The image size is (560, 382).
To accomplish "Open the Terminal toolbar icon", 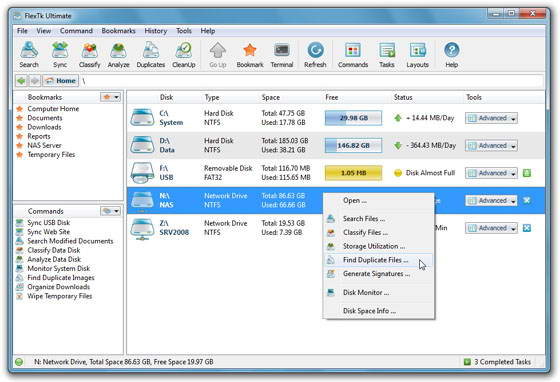I will click(x=282, y=54).
